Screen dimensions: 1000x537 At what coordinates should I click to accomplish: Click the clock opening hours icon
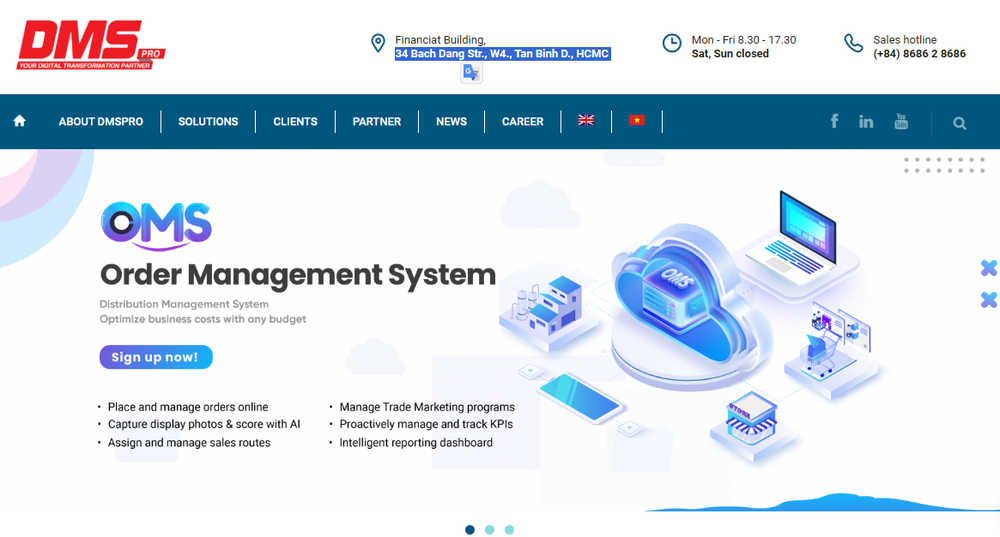pyautogui.click(x=672, y=43)
